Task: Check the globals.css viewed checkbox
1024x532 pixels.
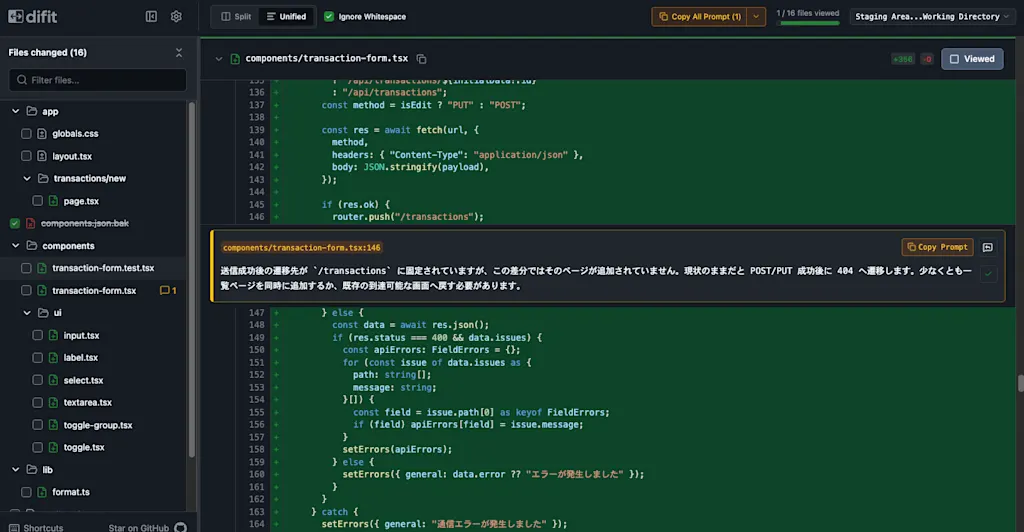Action: point(26,134)
